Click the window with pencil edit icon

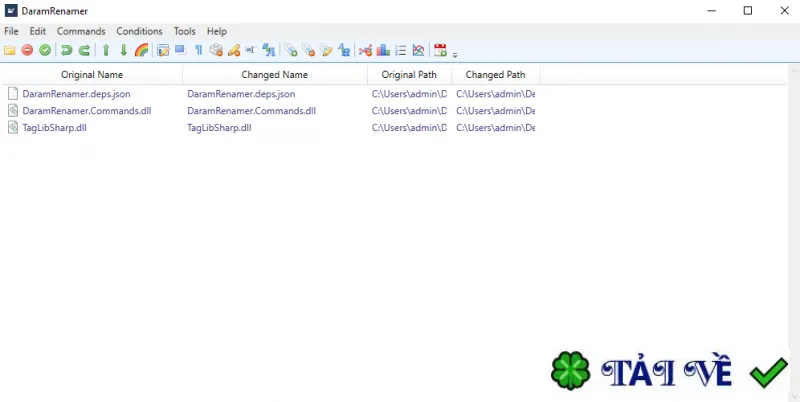point(163,50)
